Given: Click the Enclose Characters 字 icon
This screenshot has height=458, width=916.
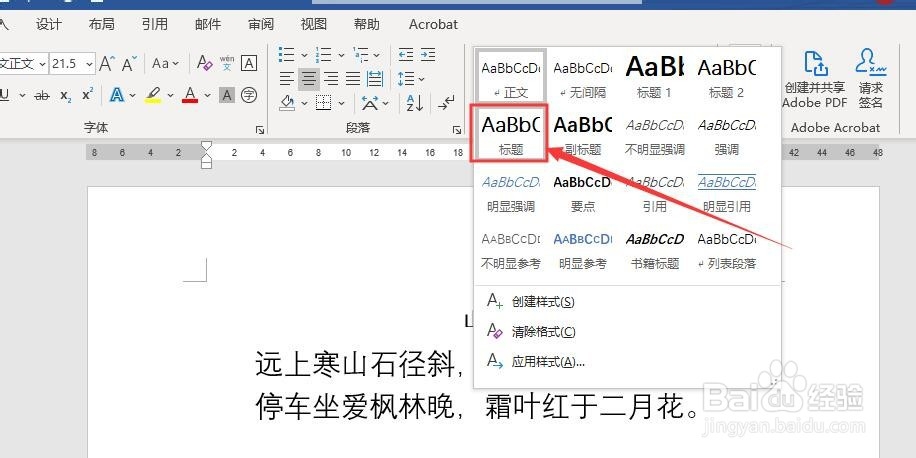Looking at the screenshot, I should click(249, 95).
